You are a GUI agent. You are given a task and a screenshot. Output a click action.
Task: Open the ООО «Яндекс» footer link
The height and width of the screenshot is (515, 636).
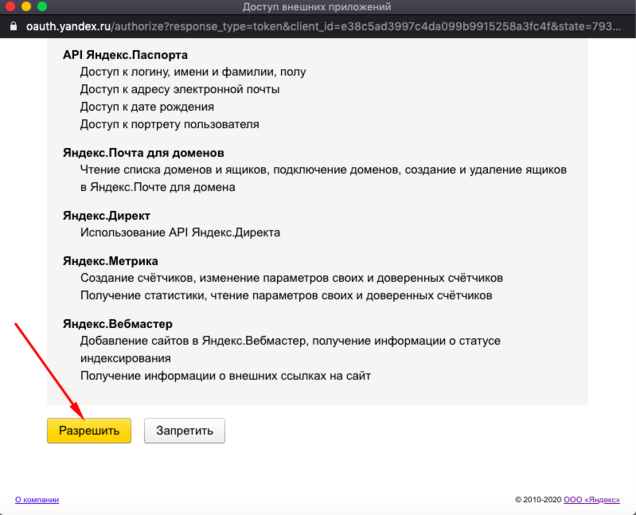pos(591,500)
